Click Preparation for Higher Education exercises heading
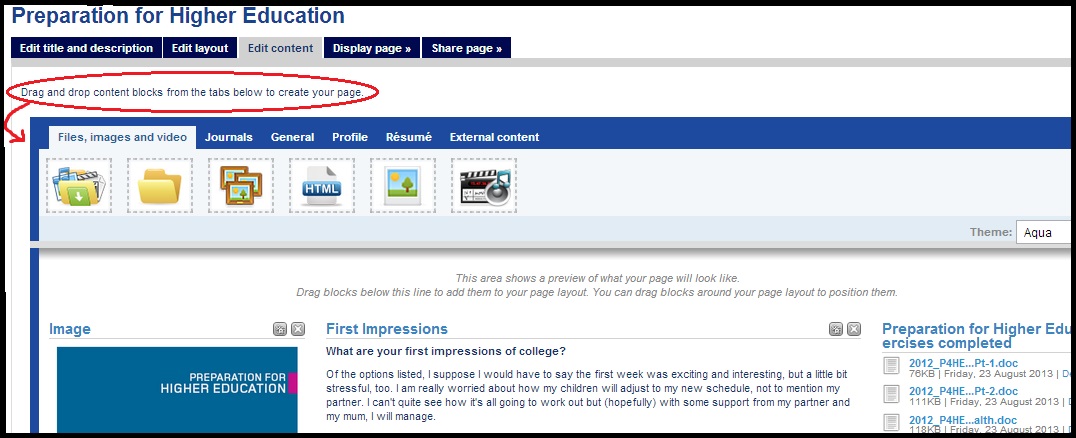Screen dimensions: 1076x438 [976, 336]
